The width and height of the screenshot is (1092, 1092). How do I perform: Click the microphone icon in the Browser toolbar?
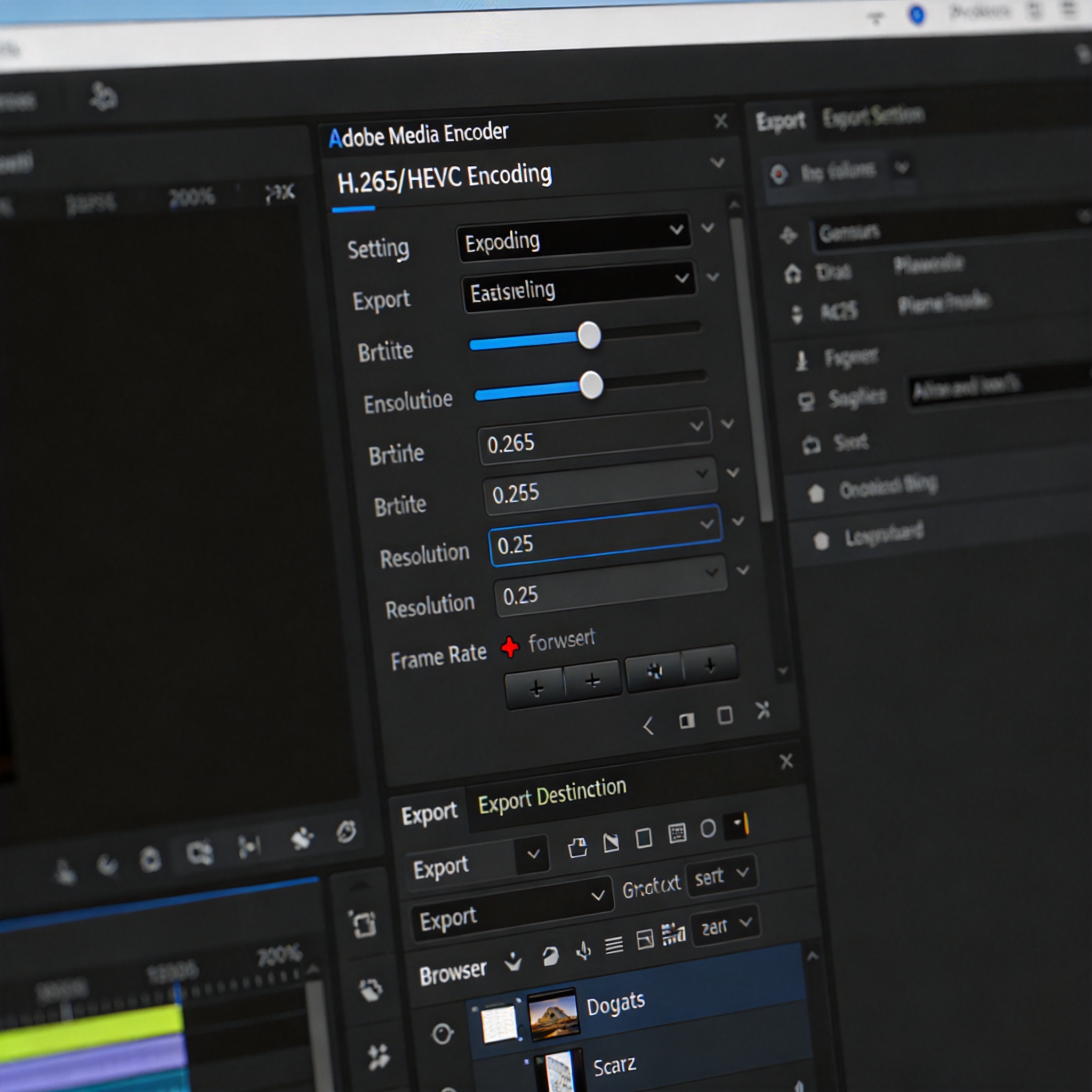(x=584, y=951)
